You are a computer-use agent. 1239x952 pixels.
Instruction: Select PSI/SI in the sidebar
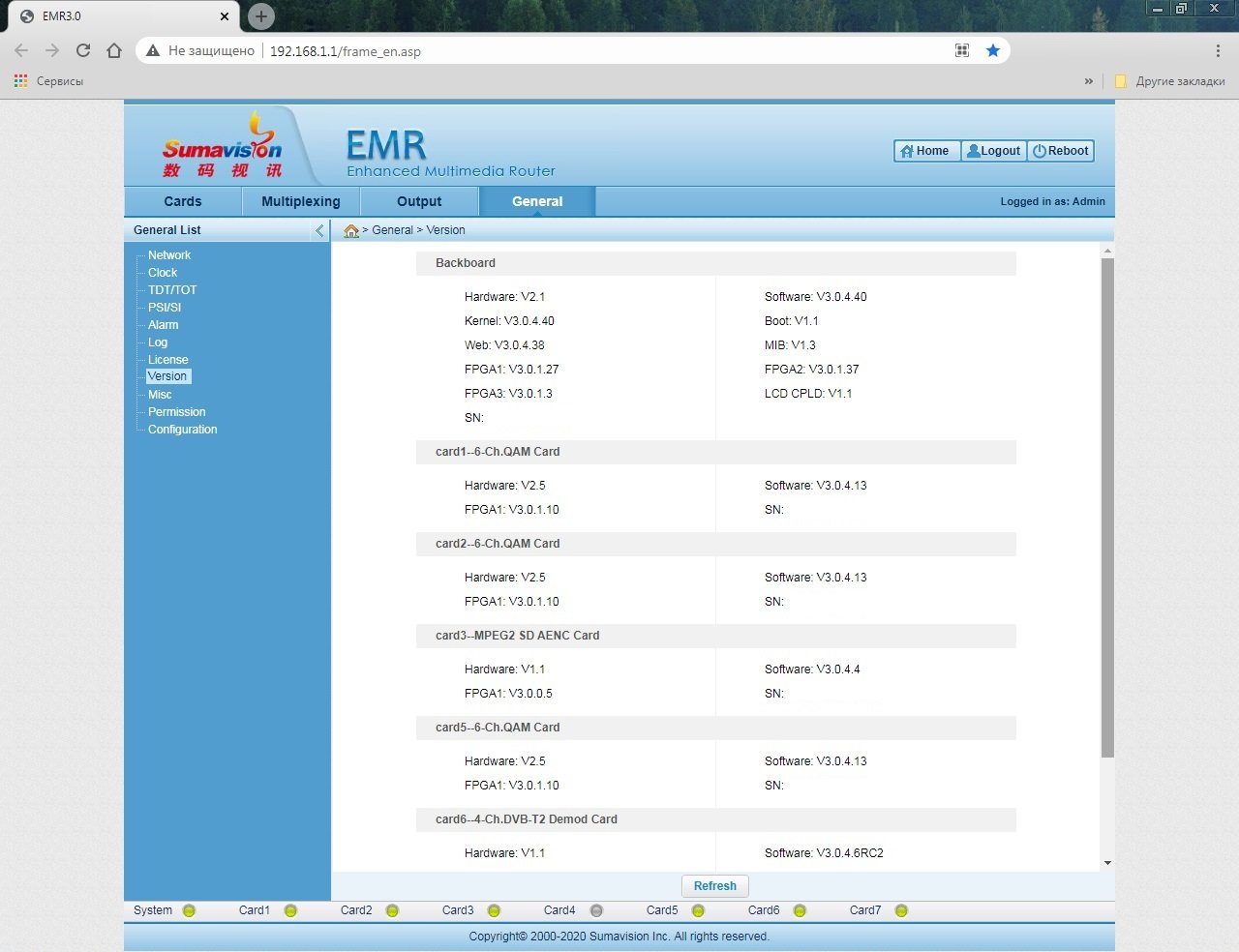[165, 308]
